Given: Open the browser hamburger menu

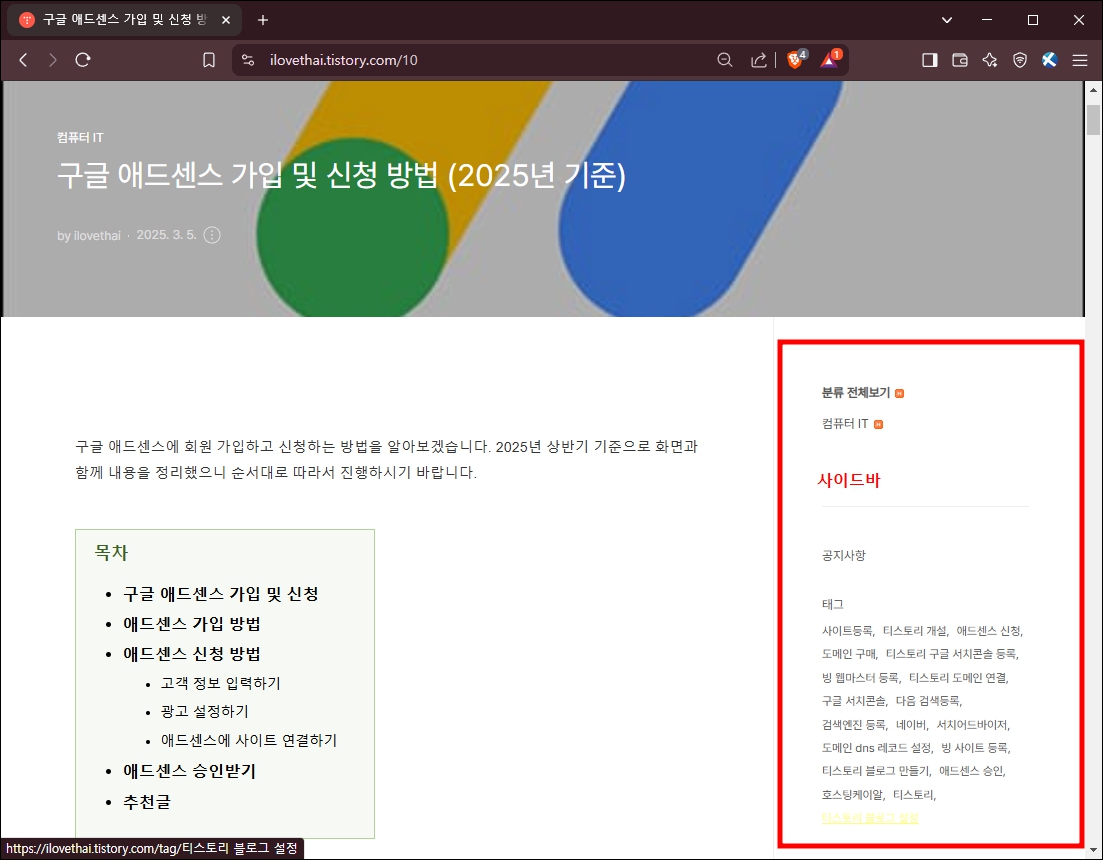Looking at the screenshot, I should [1080, 60].
